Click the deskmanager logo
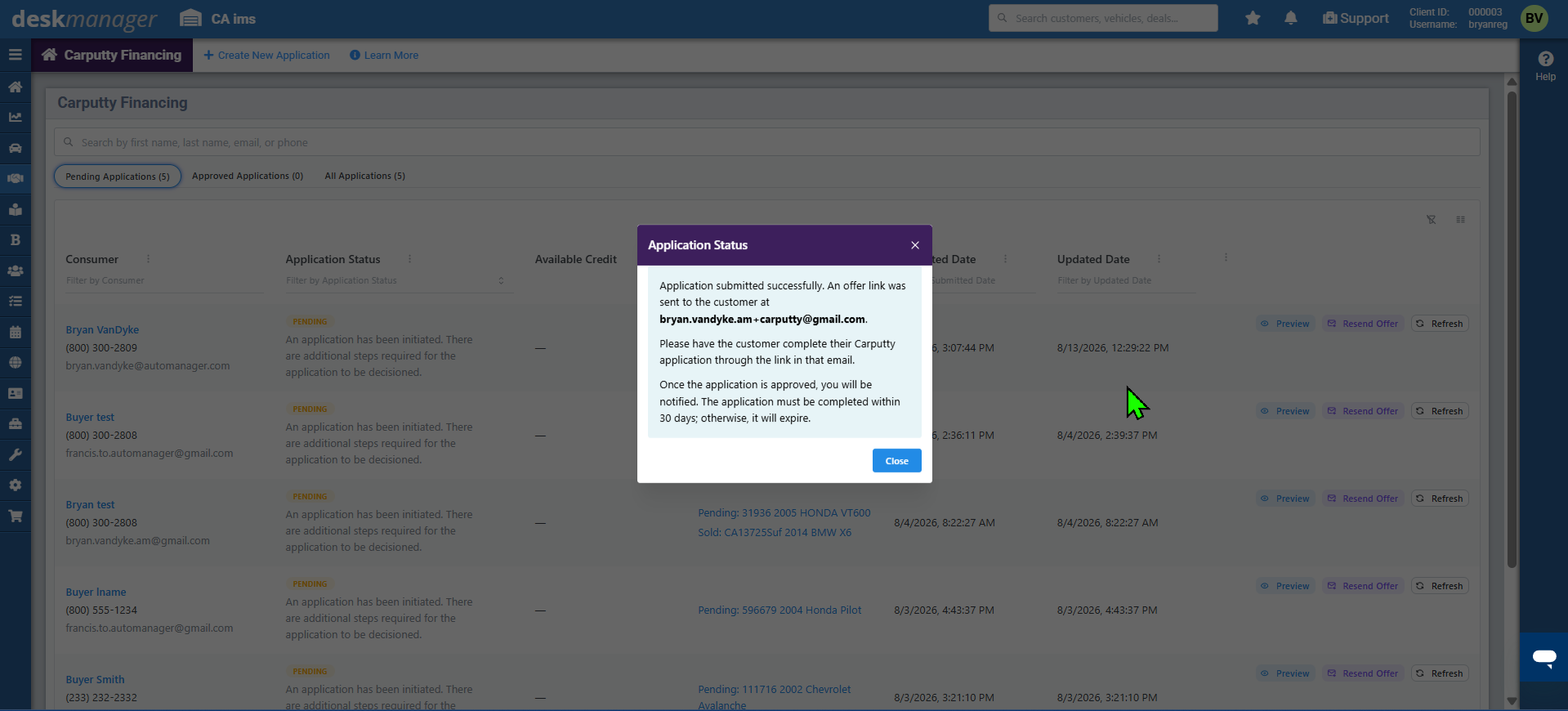Viewport: 1568px width, 711px height. tap(84, 19)
